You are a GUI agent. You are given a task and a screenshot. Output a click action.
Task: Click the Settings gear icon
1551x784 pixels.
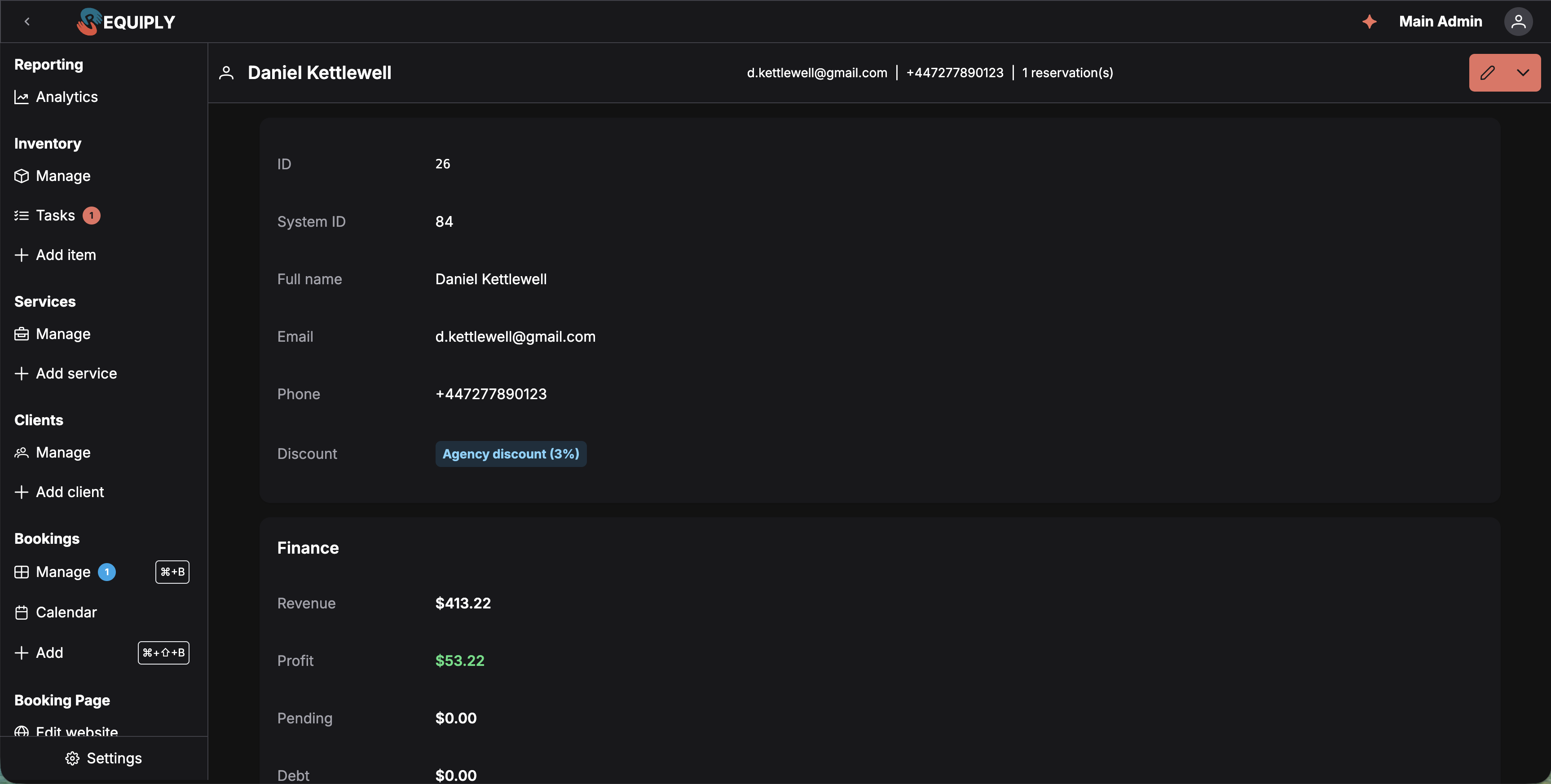click(x=72, y=759)
